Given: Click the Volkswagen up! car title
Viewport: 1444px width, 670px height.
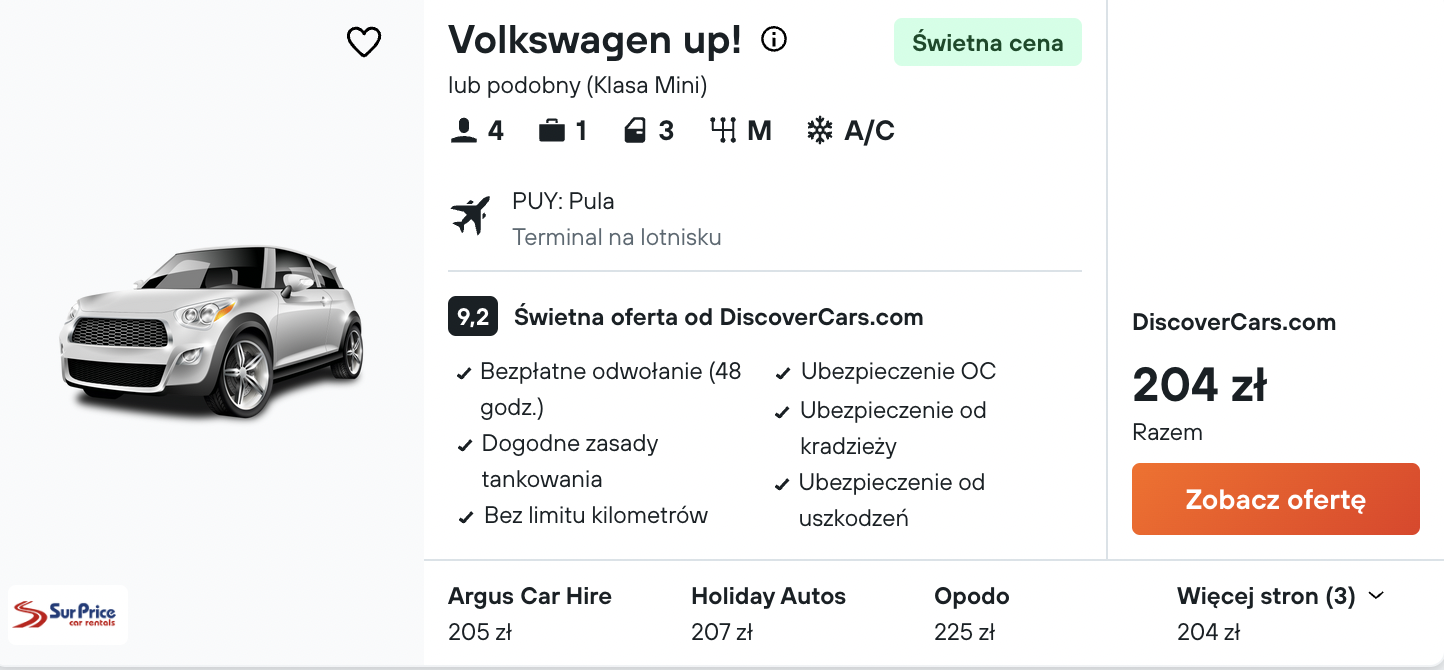Looking at the screenshot, I should tap(595, 40).
